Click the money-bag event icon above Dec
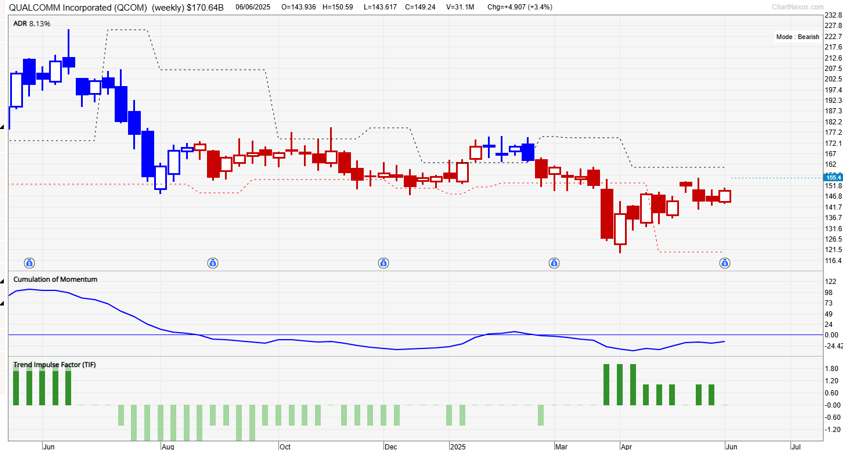This screenshot has height=450, width=843. click(383, 263)
